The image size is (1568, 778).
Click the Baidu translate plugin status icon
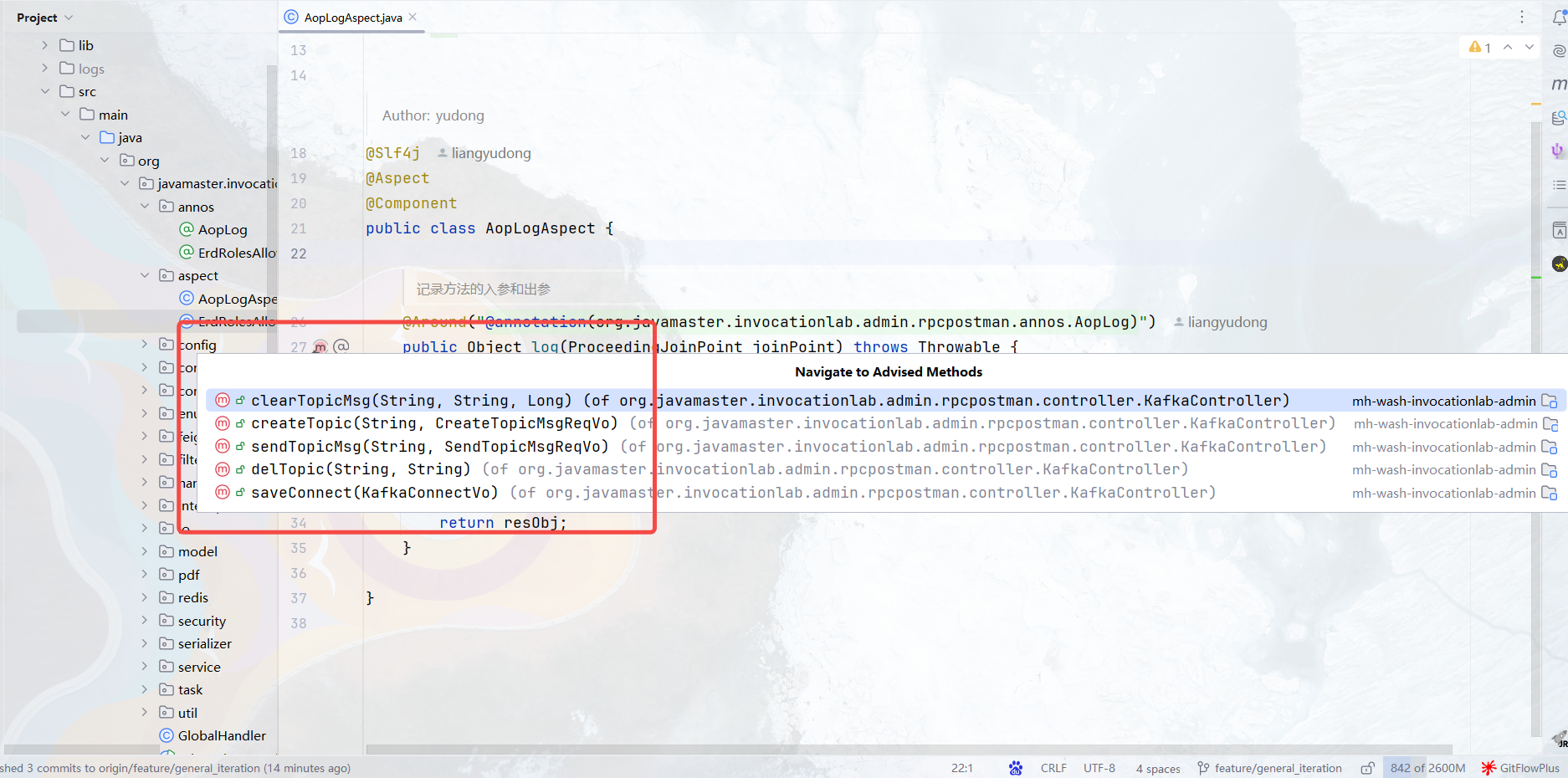[1015, 768]
